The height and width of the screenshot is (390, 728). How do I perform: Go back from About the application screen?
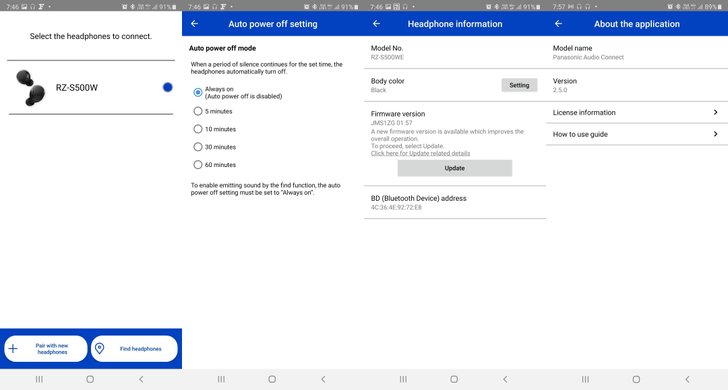pos(559,24)
